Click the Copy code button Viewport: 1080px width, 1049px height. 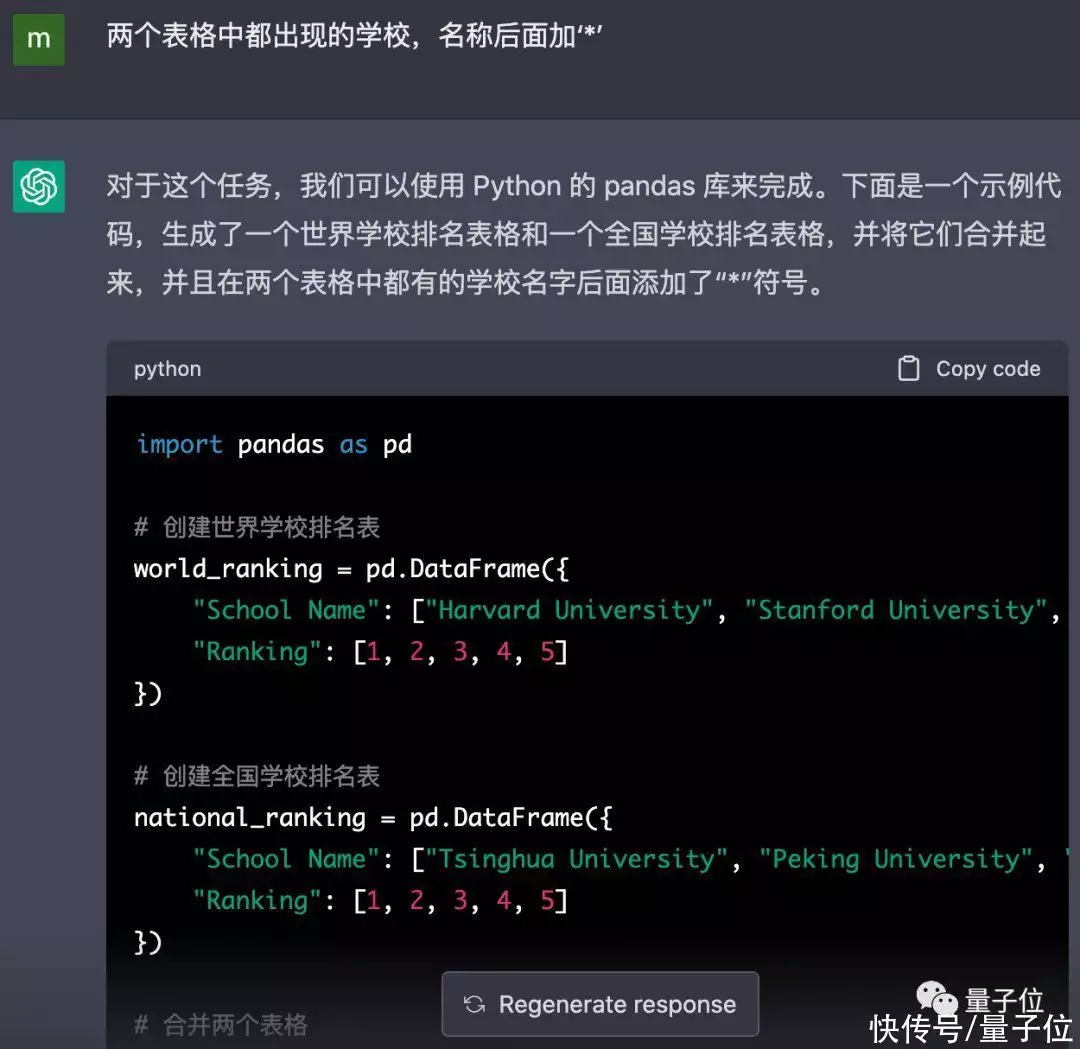969,368
